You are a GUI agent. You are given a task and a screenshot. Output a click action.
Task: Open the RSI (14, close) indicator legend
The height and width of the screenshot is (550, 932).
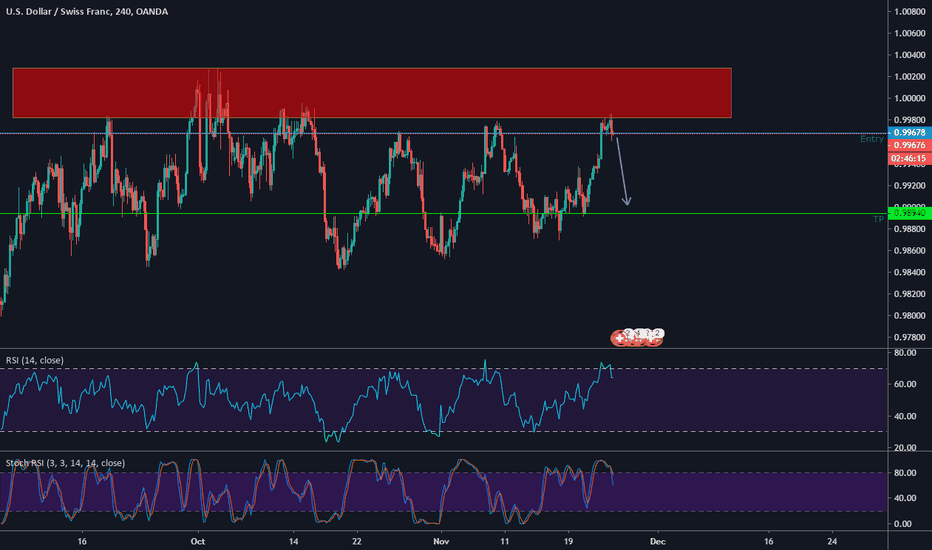pos(34,360)
